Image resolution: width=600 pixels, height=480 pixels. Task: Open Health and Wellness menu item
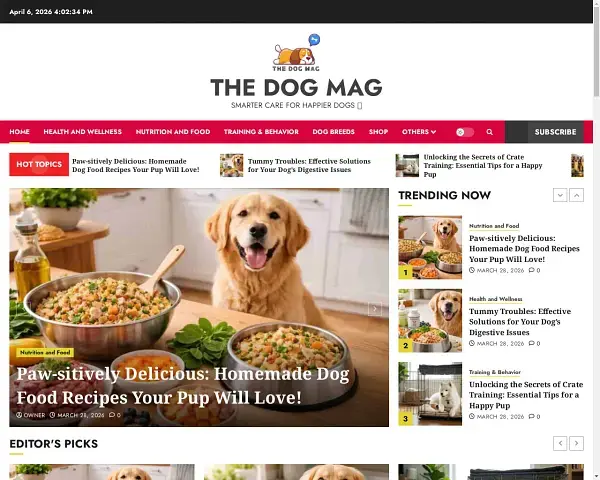tap(83, 132)
